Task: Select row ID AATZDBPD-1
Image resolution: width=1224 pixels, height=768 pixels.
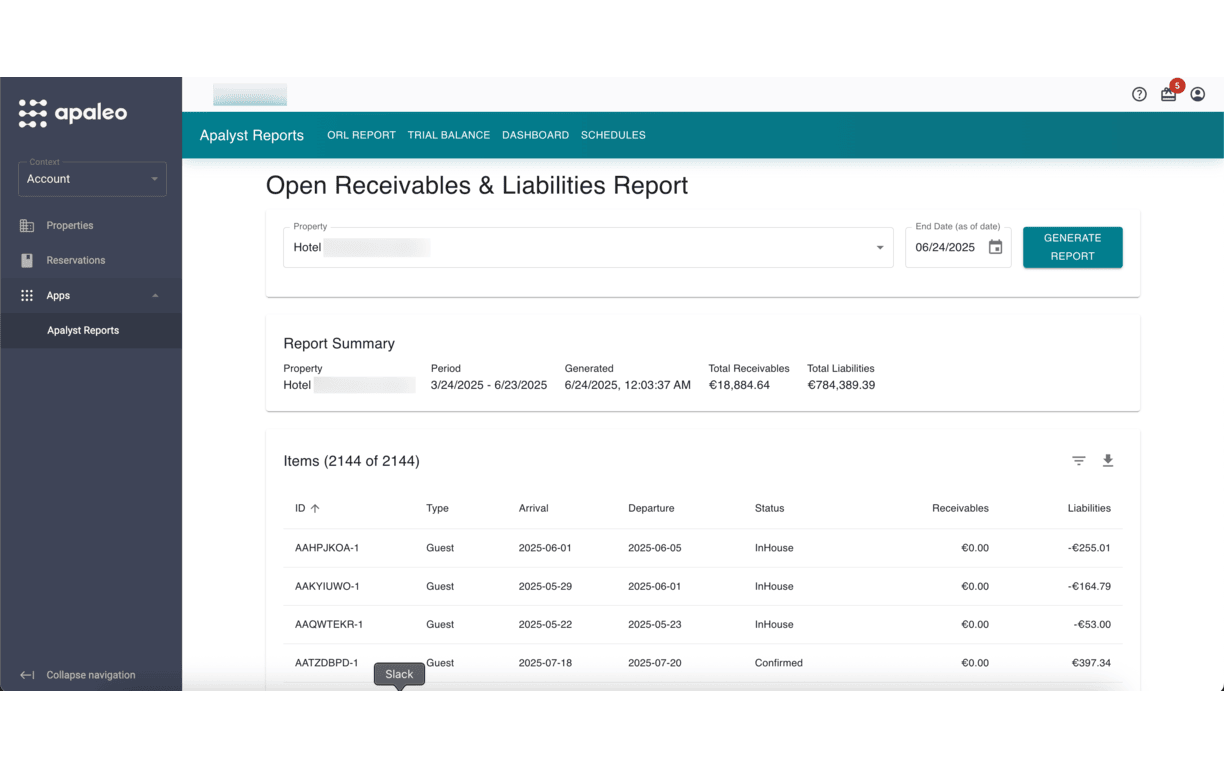Action: pyautogui.click(x=326, y=662)
